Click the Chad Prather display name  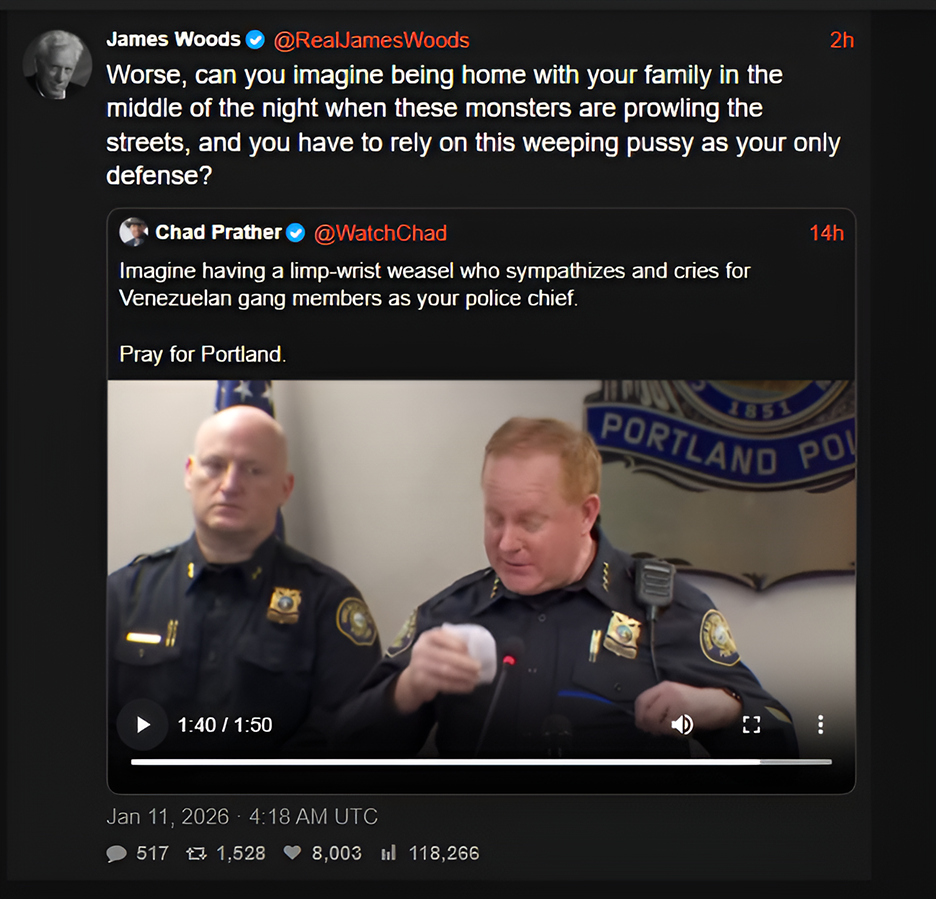click(x=218, y=232)
